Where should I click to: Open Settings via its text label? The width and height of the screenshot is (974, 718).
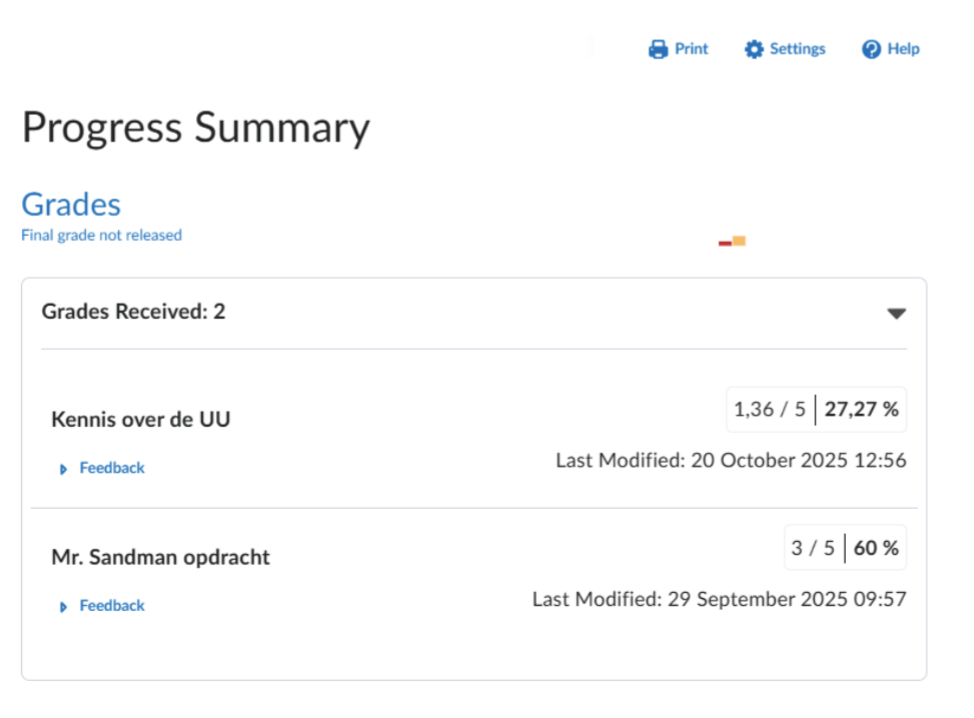(797, 49)
